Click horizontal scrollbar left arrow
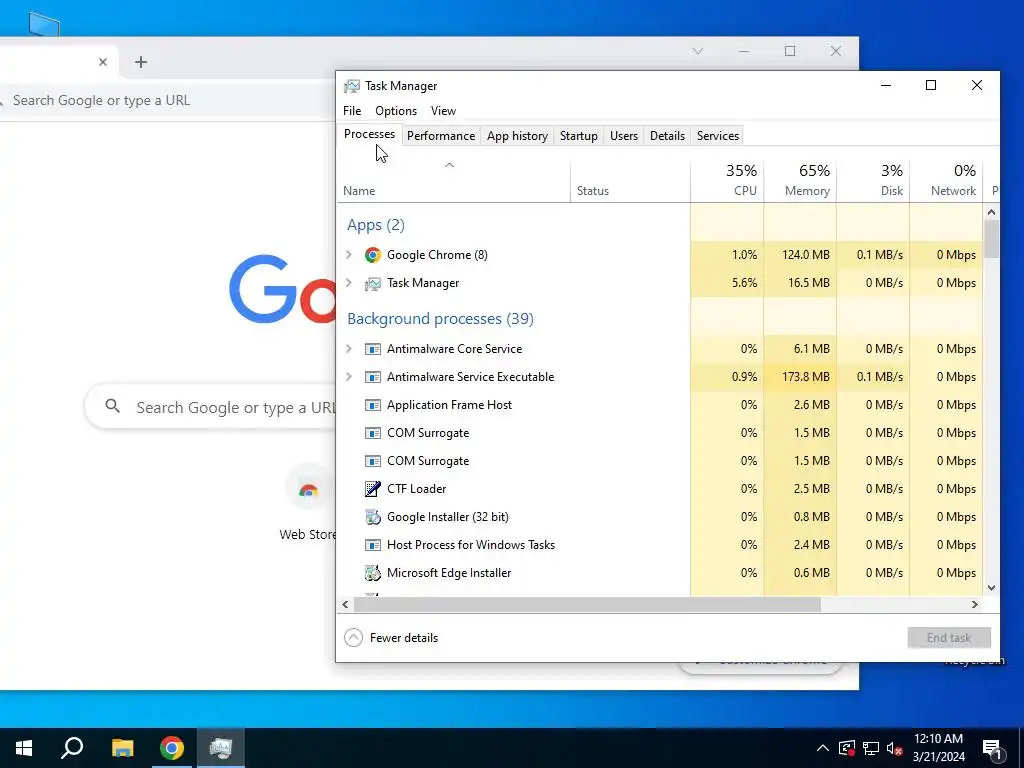The width and height of the screenshot is (1024, 768). [345, 605]
